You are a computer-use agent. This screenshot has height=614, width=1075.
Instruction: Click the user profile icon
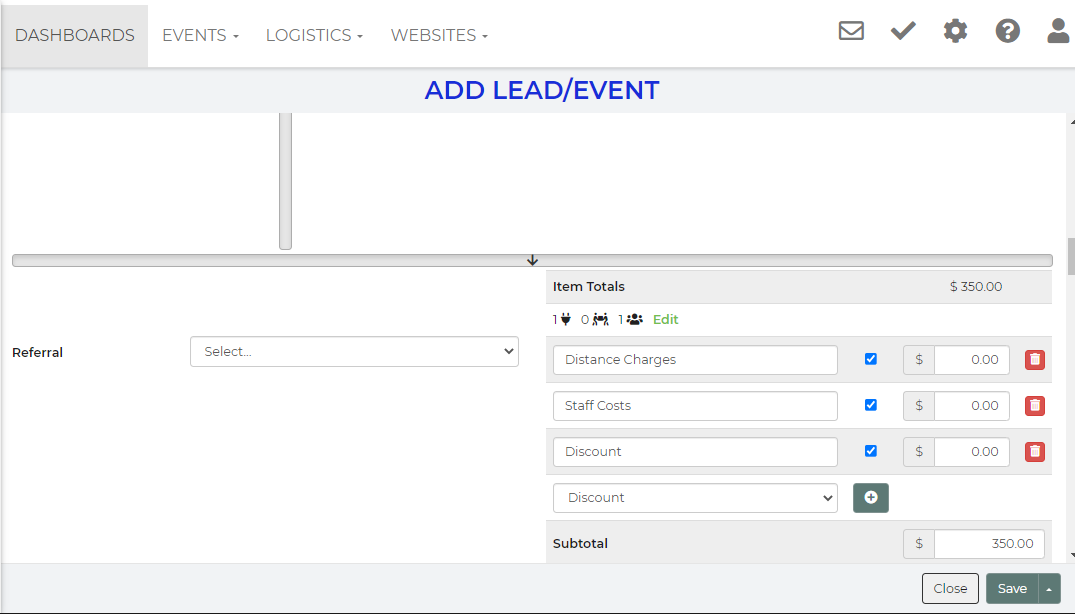click(x=1058, y=31)
